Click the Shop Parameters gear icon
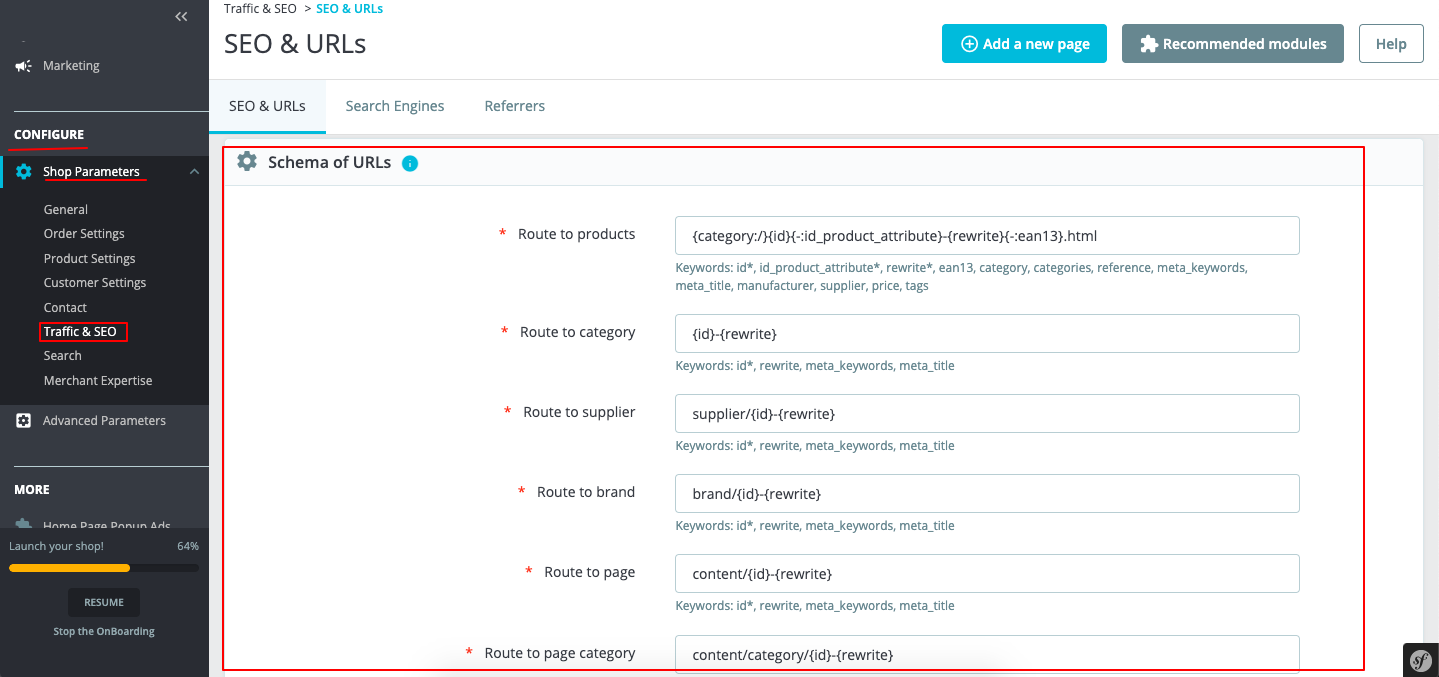The height and width of the screenshot is (677, 1439). 24,172
